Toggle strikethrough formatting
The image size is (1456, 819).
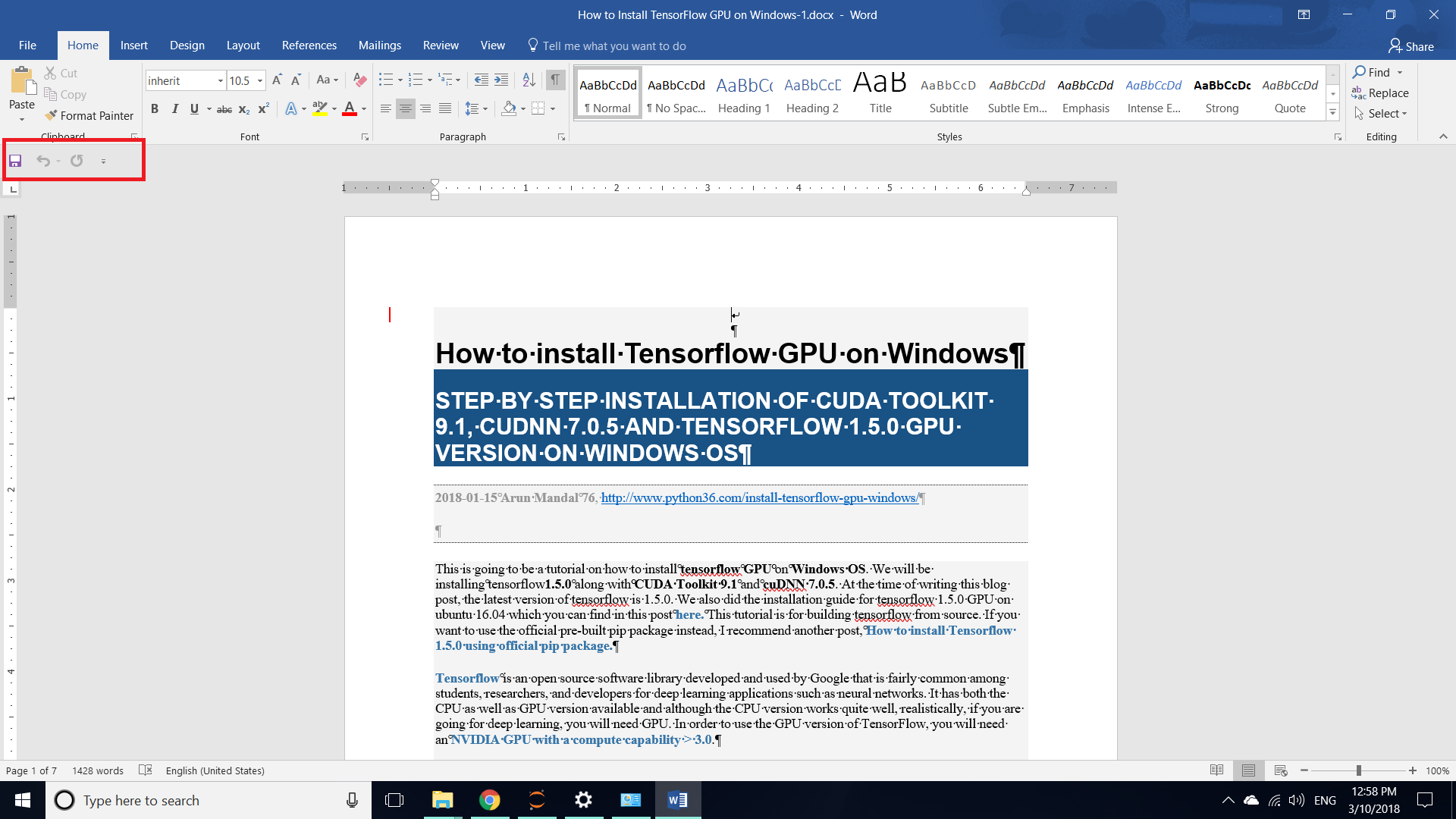click(224, 109)
